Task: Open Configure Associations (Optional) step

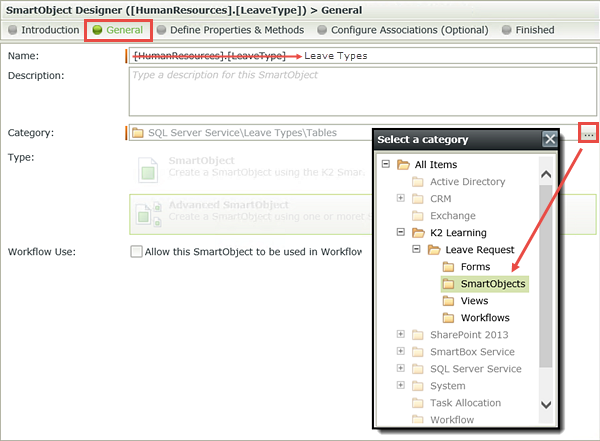Action: 403,30
